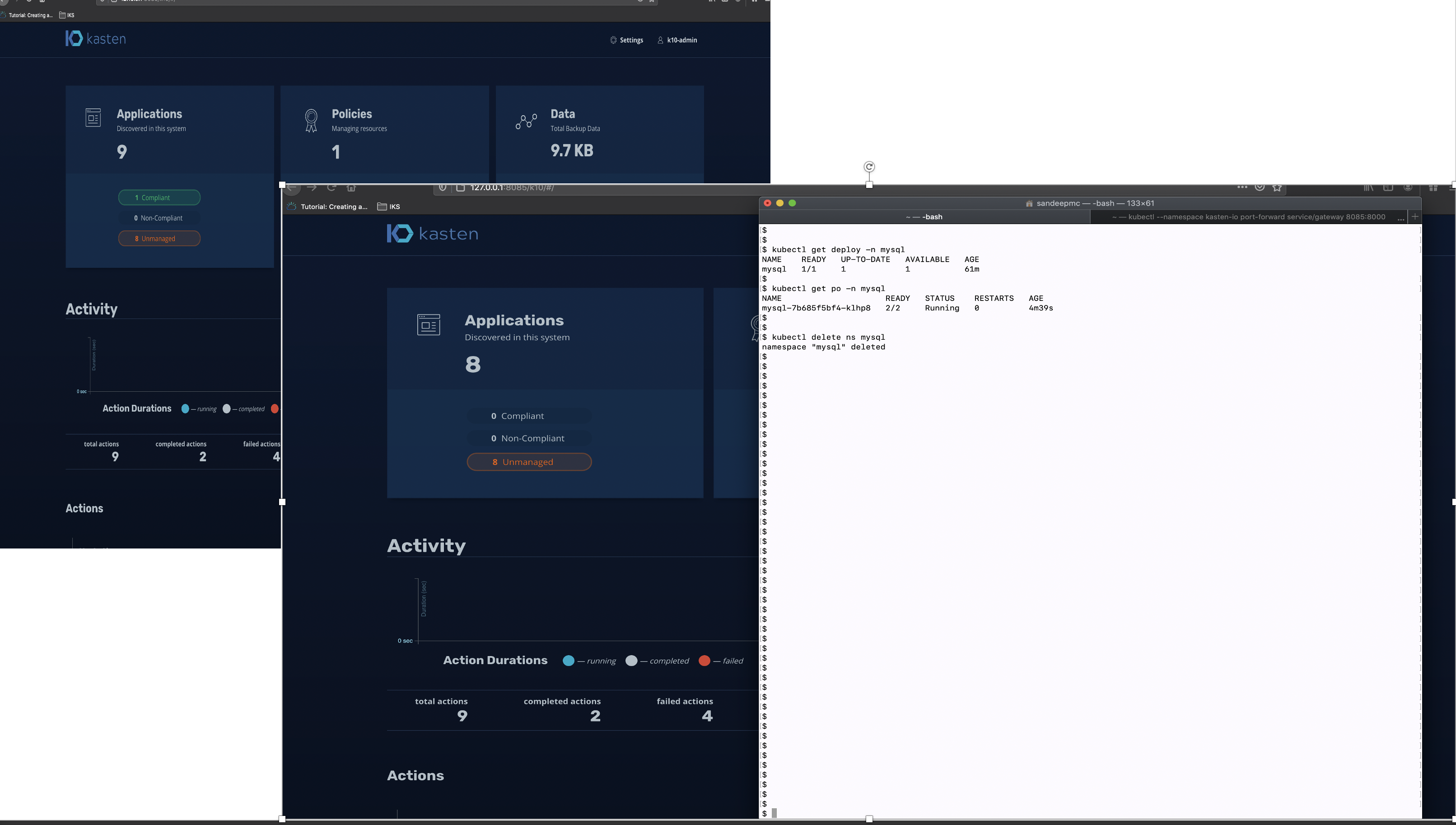This screenshot has height=825, width=1456.
Task: Select the ~ -bash terminal tab
Action: tap(924, 217)
